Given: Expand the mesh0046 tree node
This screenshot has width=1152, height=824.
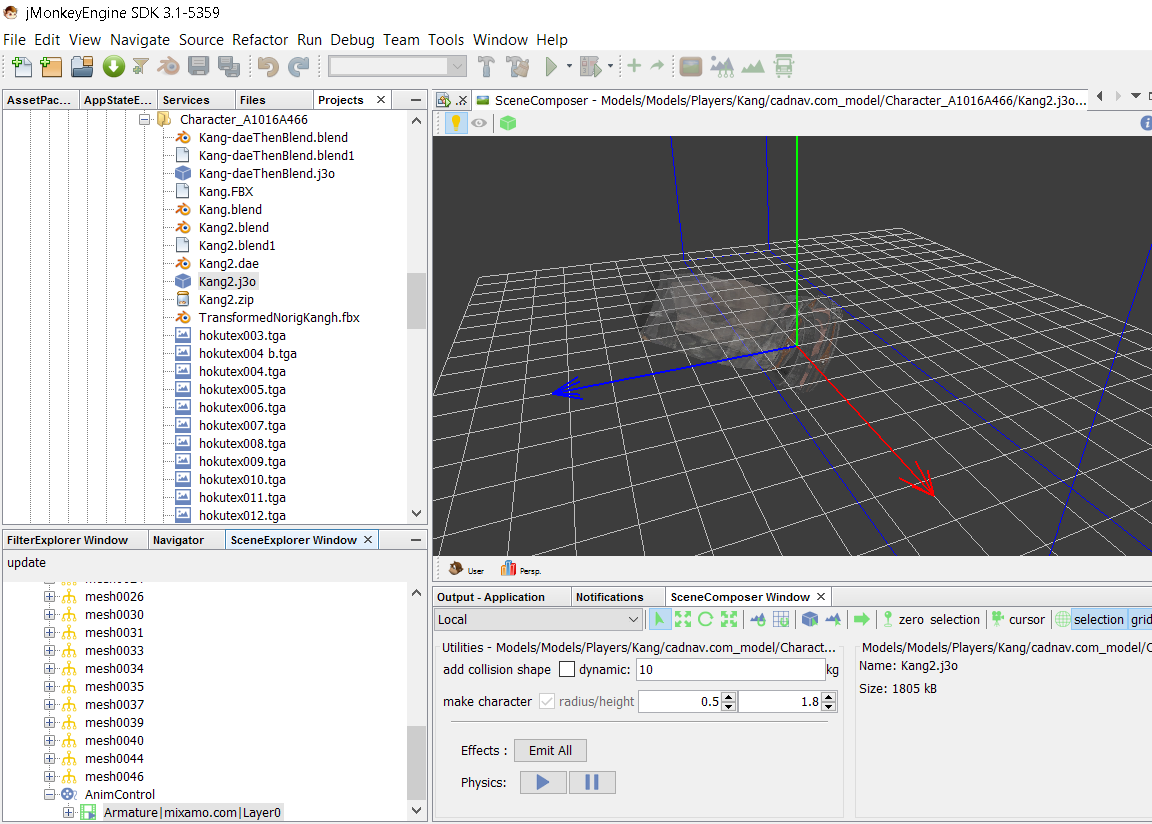Looking at the screenshot, I should coord(49,776).
